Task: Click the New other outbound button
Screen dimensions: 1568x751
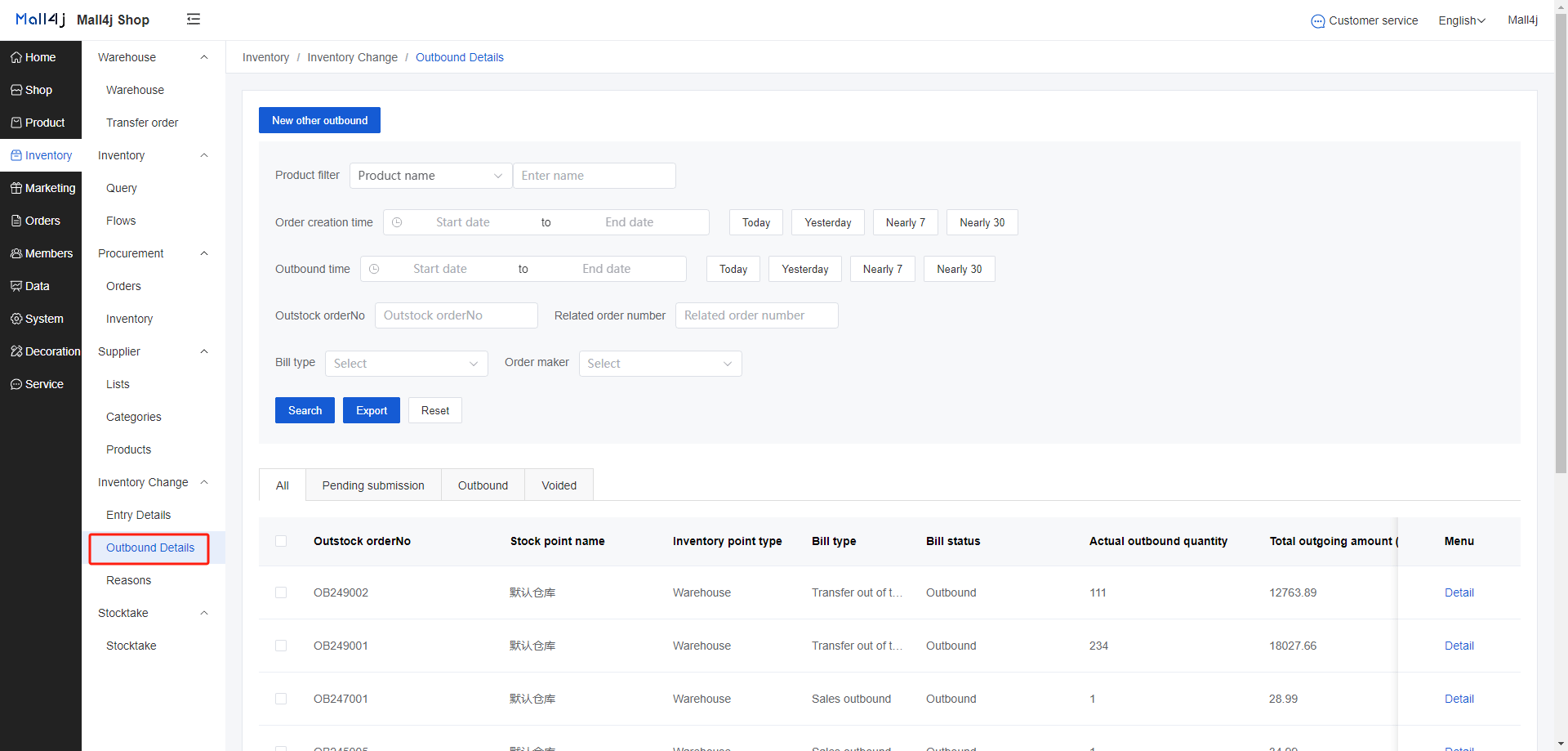Action: 319,120
